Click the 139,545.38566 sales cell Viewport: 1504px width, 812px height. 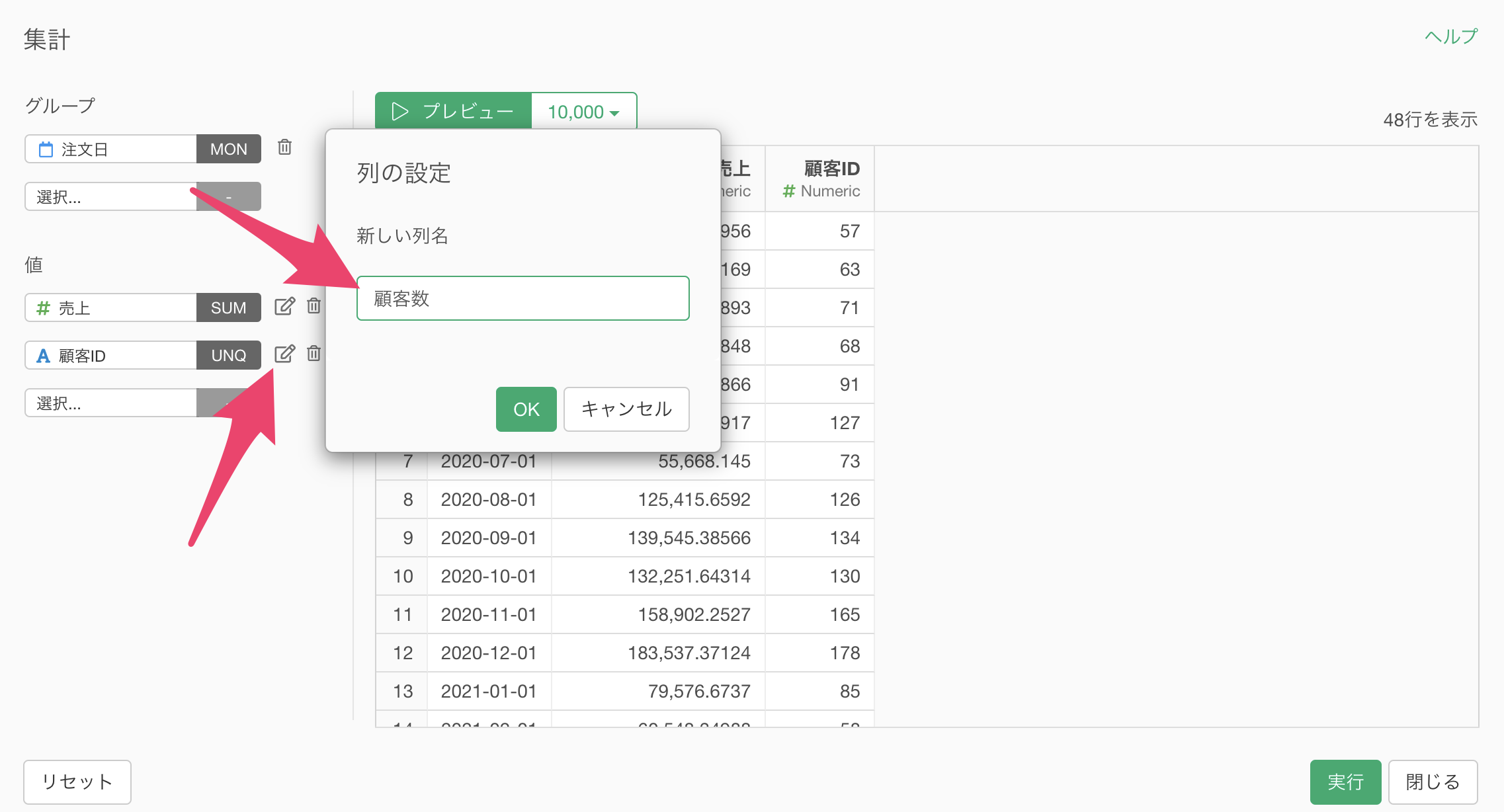(x=658, y=538)
